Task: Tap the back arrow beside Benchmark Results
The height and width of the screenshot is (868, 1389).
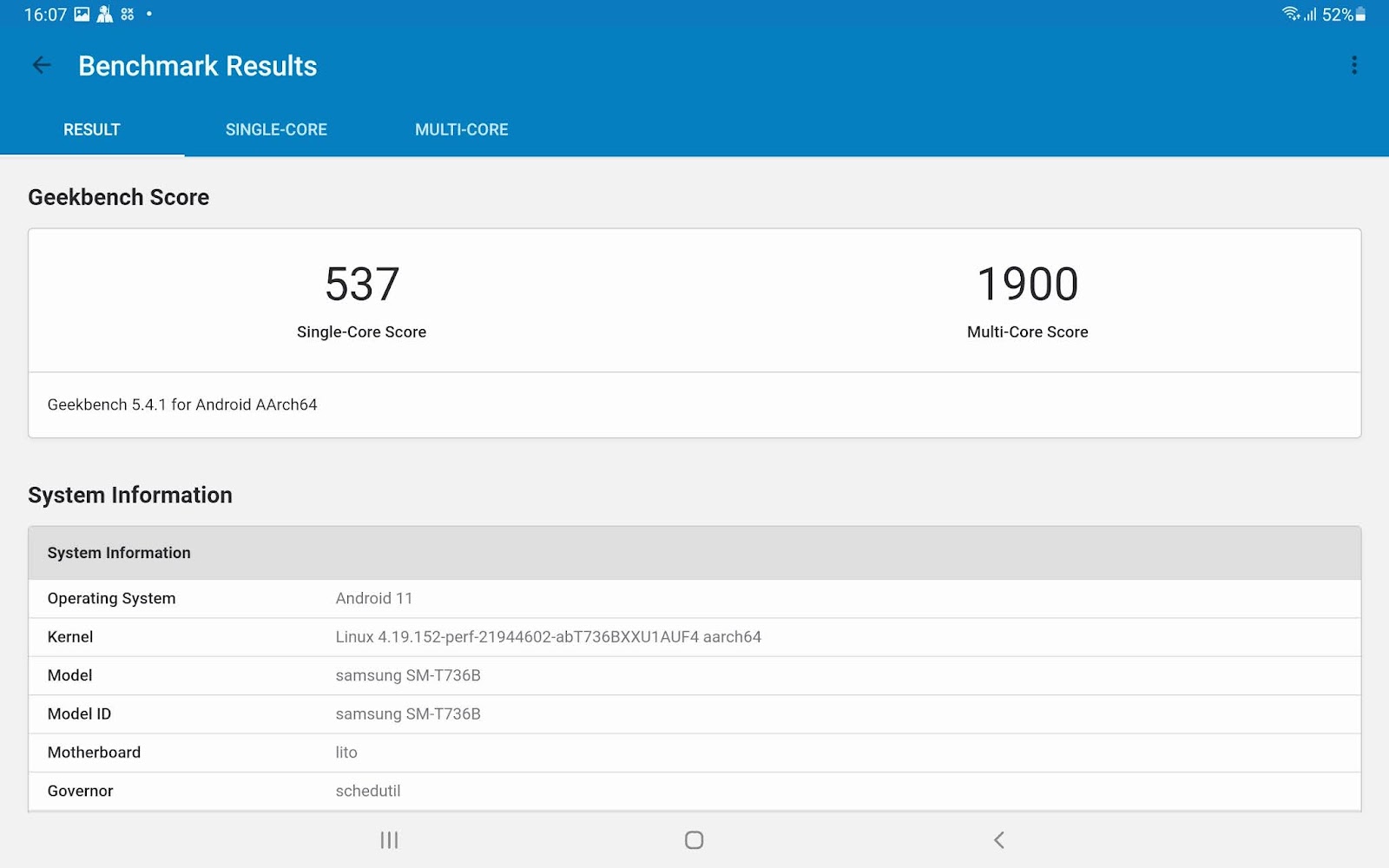Action: click(42, 65)
